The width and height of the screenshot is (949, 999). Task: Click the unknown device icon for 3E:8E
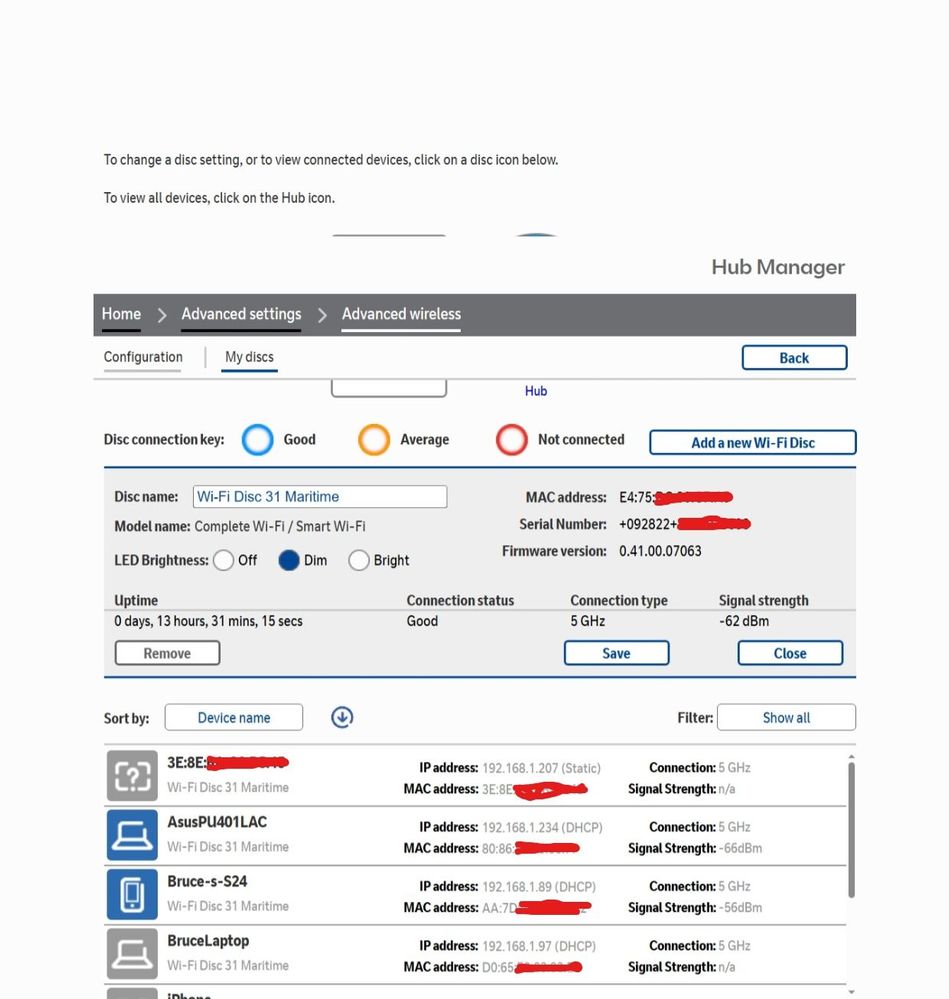pyautogui.click(x=132, y=775)
